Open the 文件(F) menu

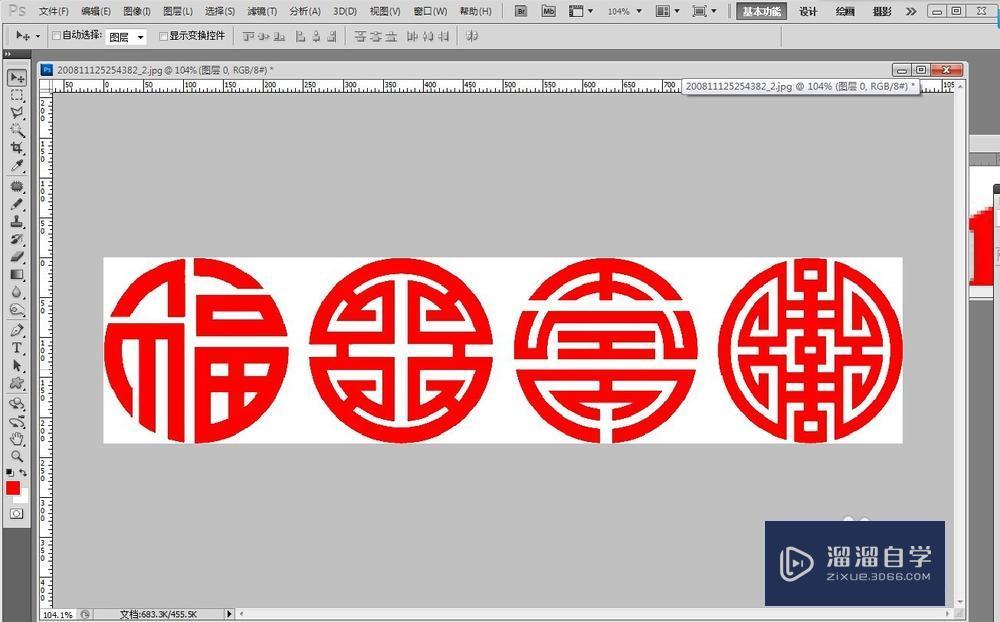pos(53,11)
